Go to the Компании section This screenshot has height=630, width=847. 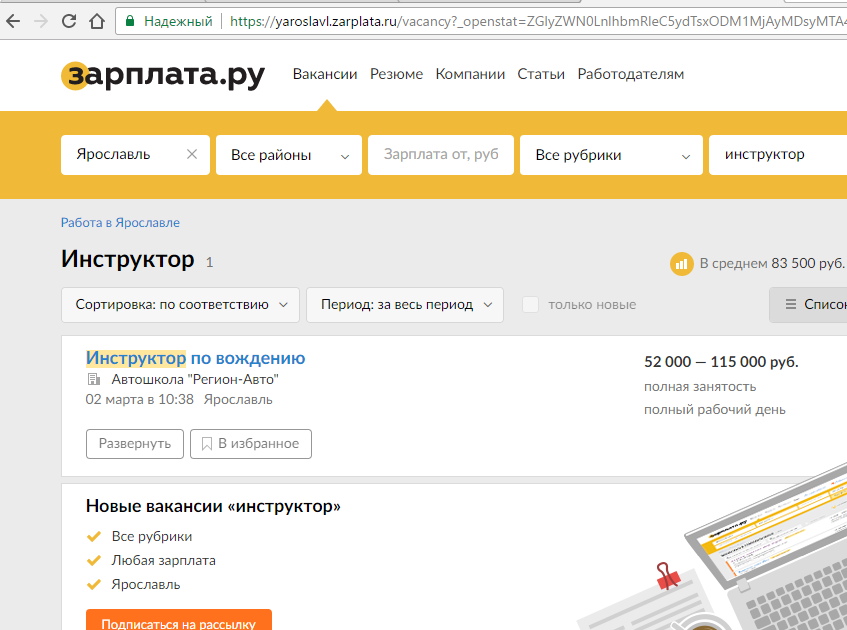click(470, 74)
